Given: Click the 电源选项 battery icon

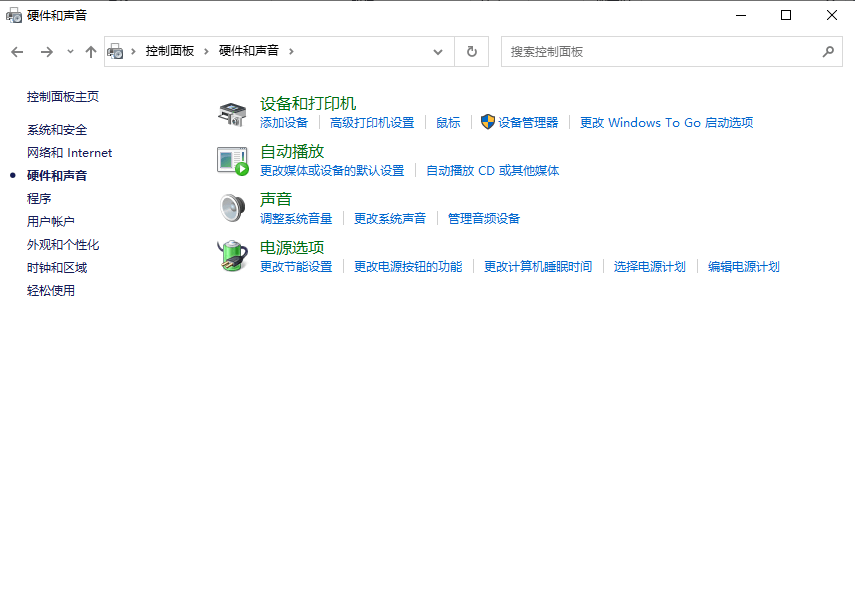Looking at the screenshot, I should click(231, 255).
